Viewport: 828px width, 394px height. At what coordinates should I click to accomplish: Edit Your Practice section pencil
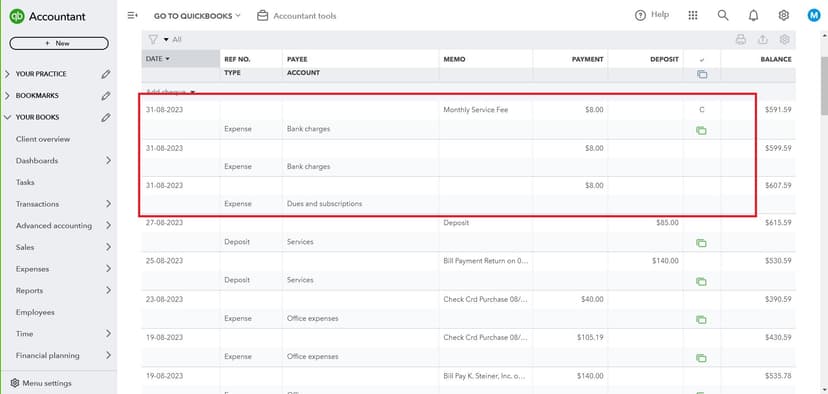coord(106,74)
